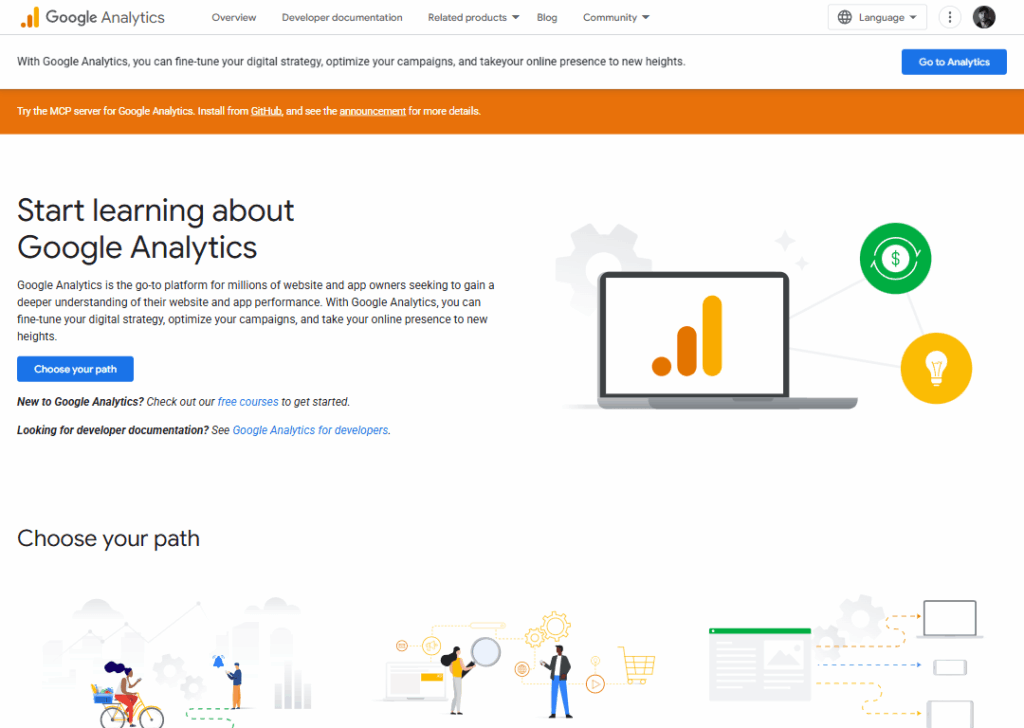Open the Language dropdown selector
The width and height of the screenshot is (1024, 728).
(x=877, y=17)
